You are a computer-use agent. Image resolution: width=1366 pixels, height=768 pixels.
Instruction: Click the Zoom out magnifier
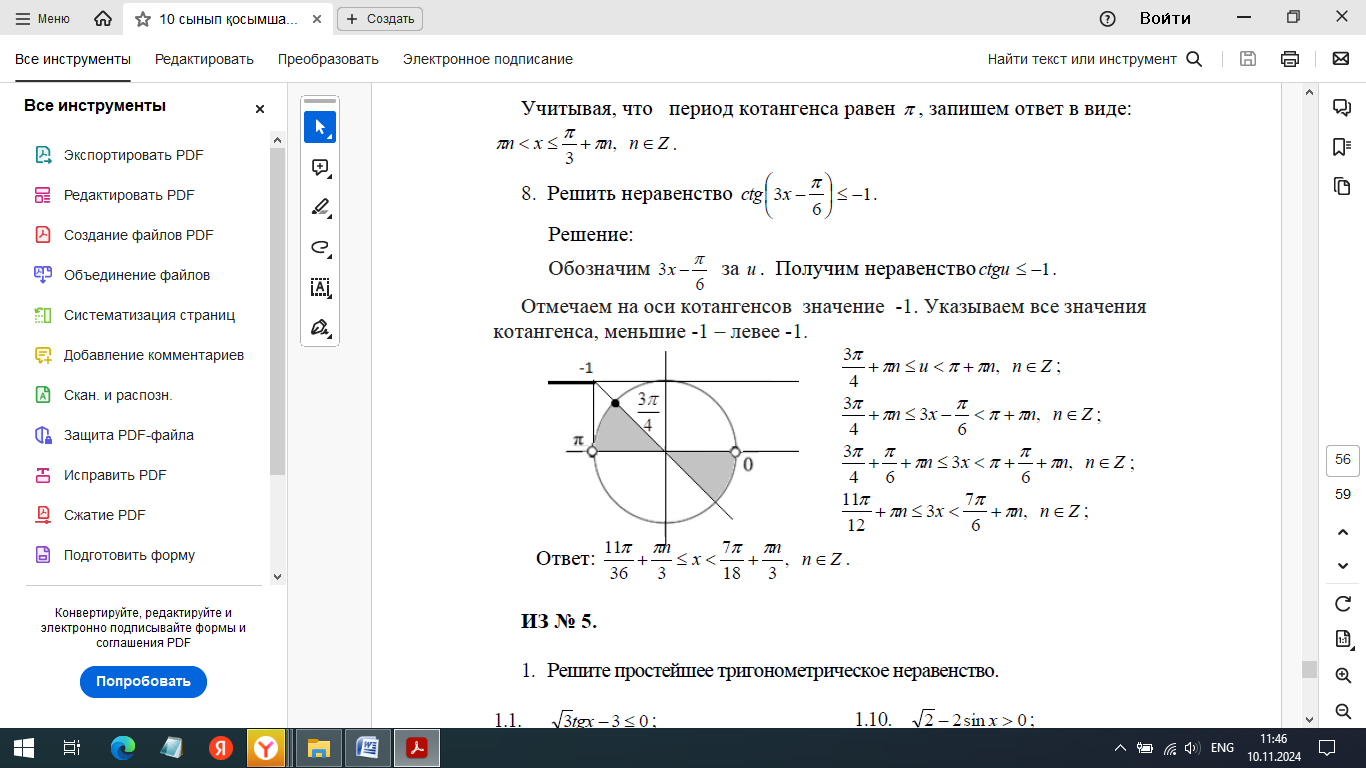click(x=1343, y=711)
